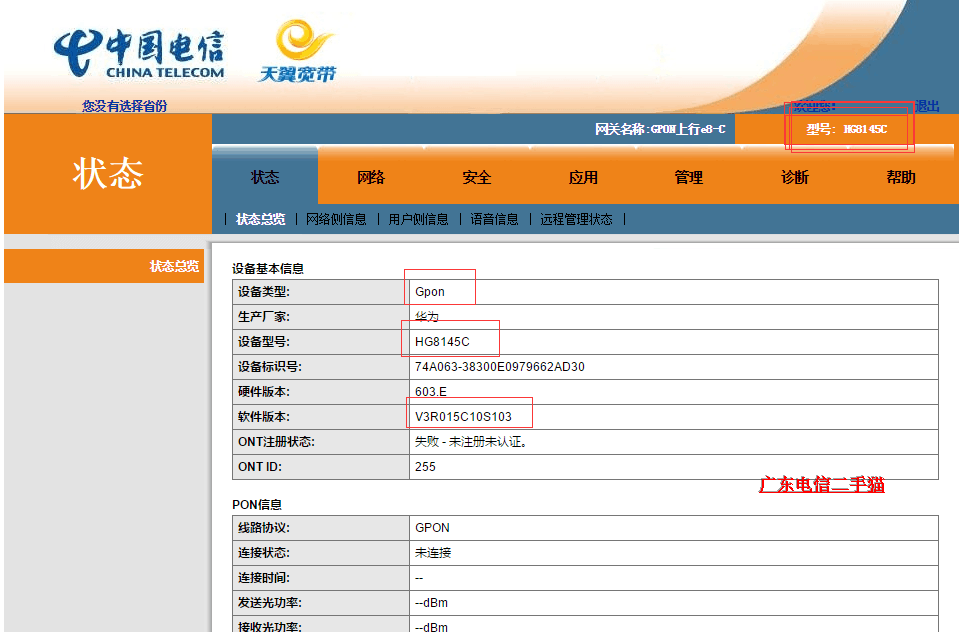The width and height of the screenshot is (962, 632).
Task: Select the 网络侧信息 submenu link
Action: coord(336,219)
